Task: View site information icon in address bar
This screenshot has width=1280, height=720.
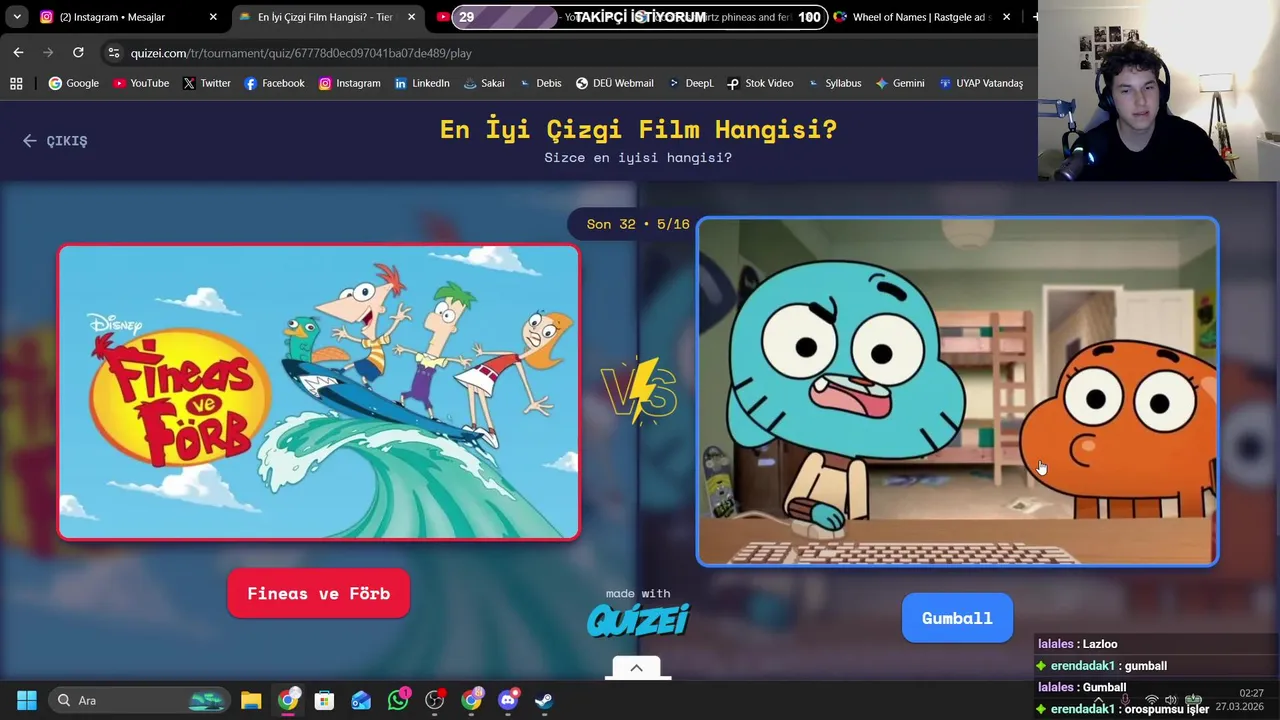Action: coord(113,53)
